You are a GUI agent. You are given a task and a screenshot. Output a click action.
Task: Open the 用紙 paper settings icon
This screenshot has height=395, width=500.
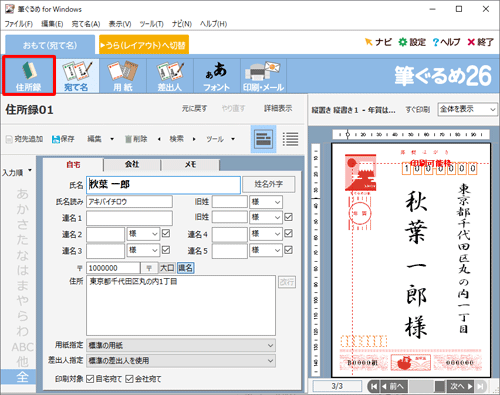click(x=123, y=76)
